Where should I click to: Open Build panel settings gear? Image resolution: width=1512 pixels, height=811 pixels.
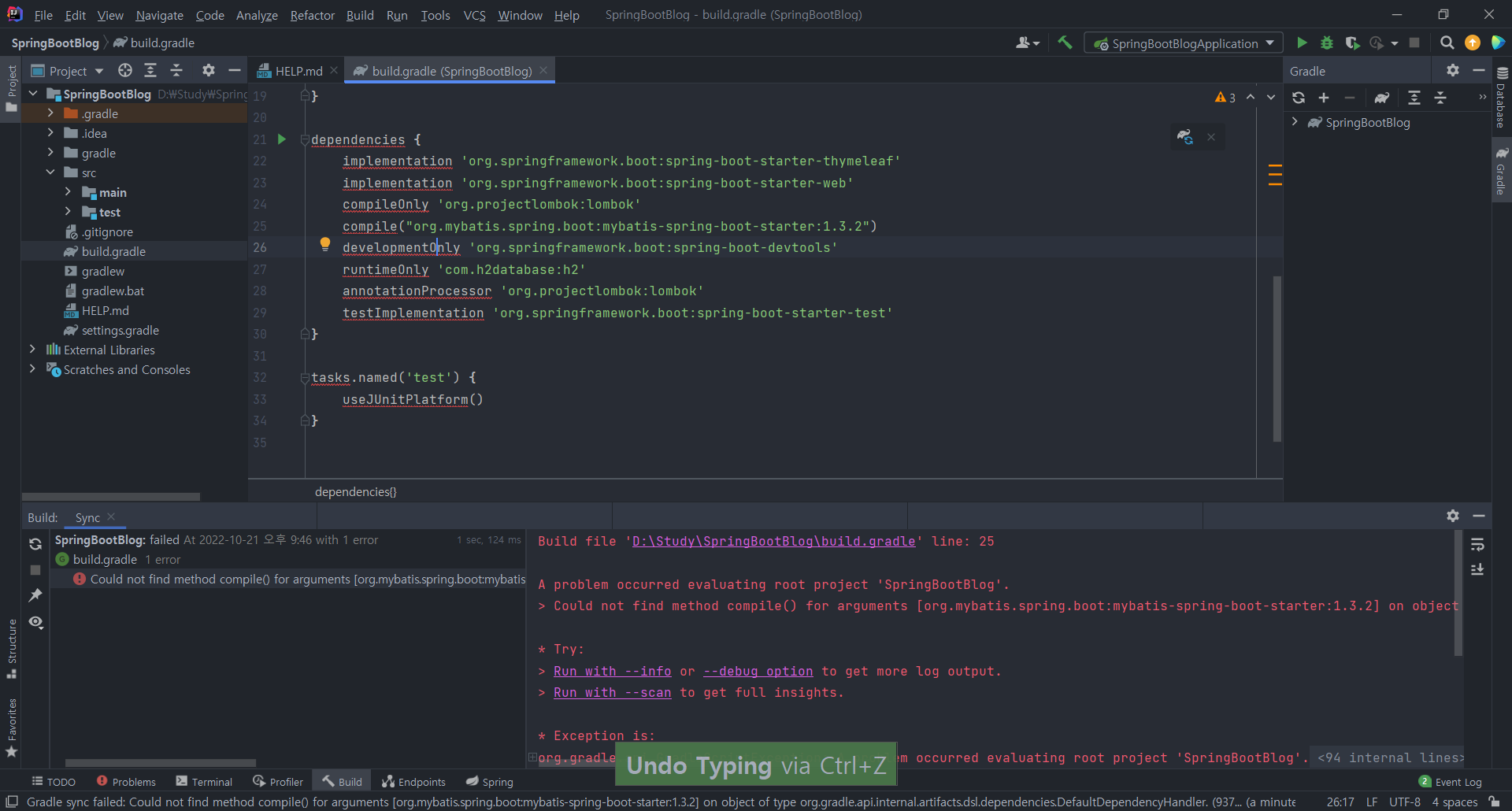1453,516
